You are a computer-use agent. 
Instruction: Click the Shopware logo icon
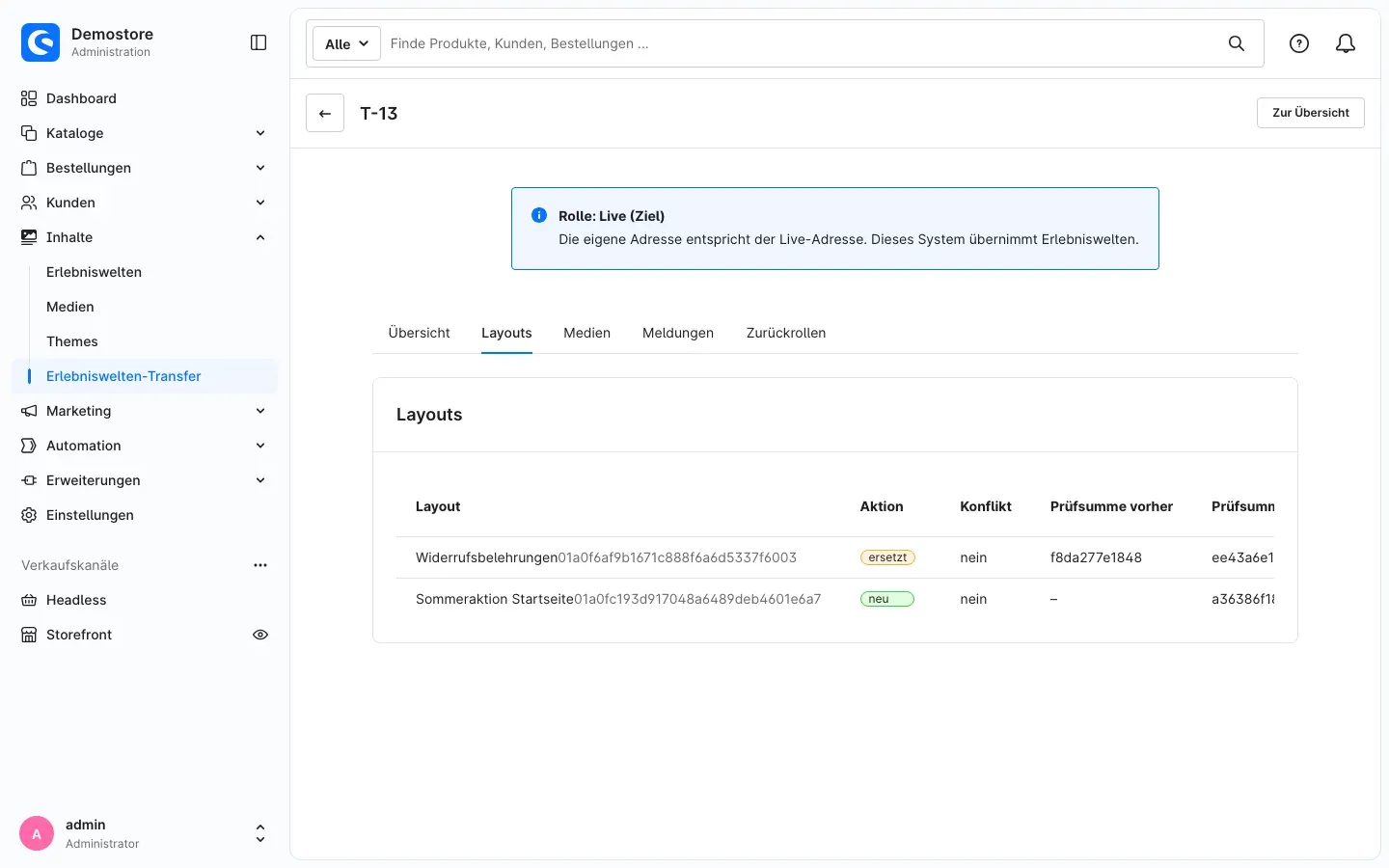[x=41, y=42]
